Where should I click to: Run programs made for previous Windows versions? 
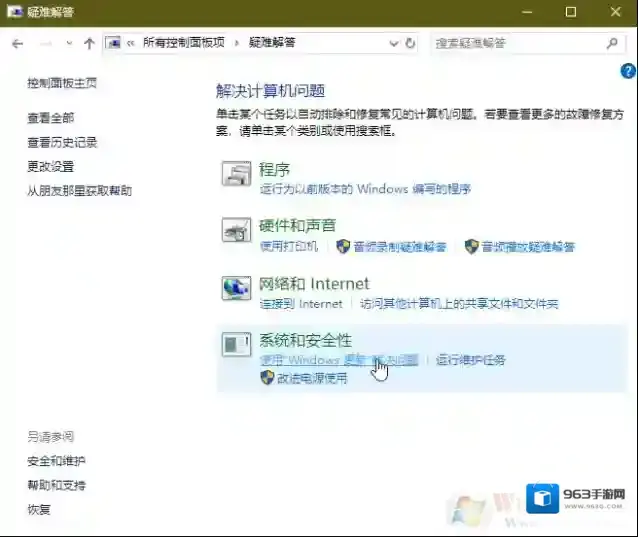(x=365, y=189)
